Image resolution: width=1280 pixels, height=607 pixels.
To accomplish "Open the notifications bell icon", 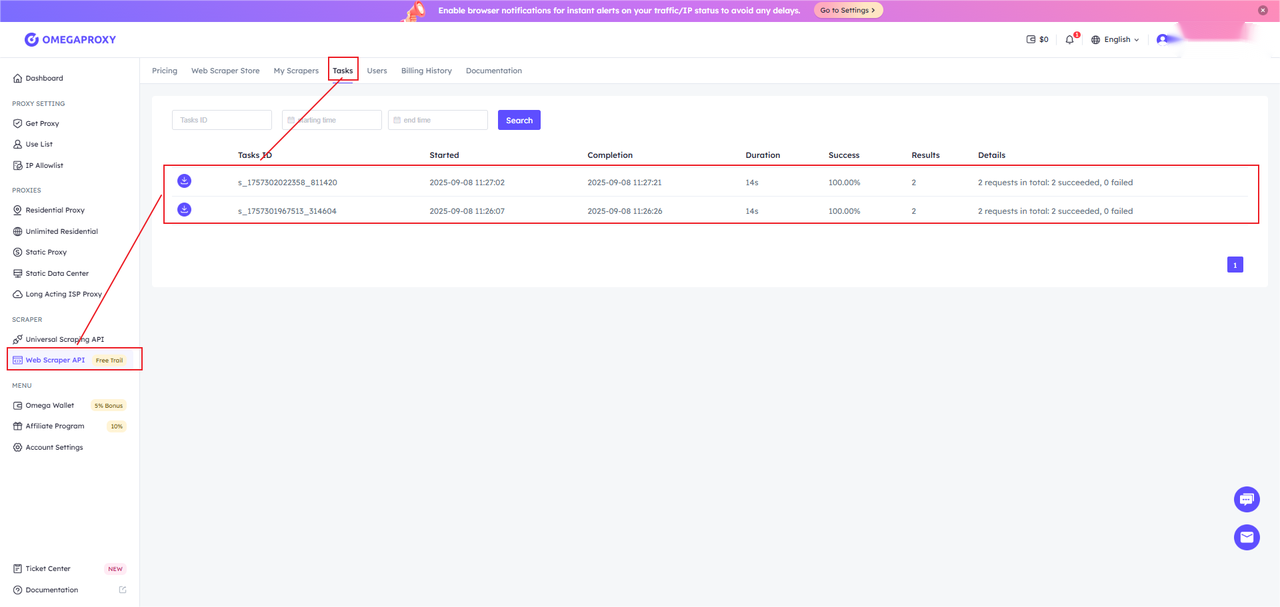I will pyautogui.click(x=1070, y=40).
